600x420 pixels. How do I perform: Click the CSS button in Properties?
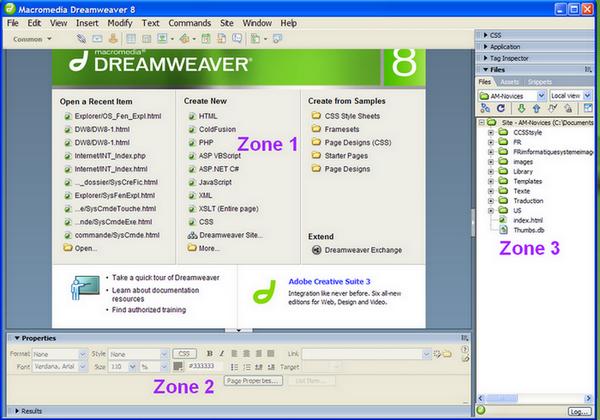click(x=184, y=353)
